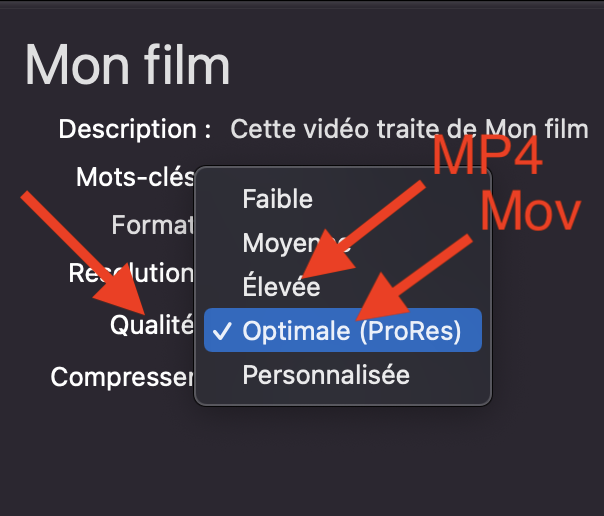This screenshot has height=516, width=604.
Task: Click the large Mon film title
Action: [x=127, y=64]
